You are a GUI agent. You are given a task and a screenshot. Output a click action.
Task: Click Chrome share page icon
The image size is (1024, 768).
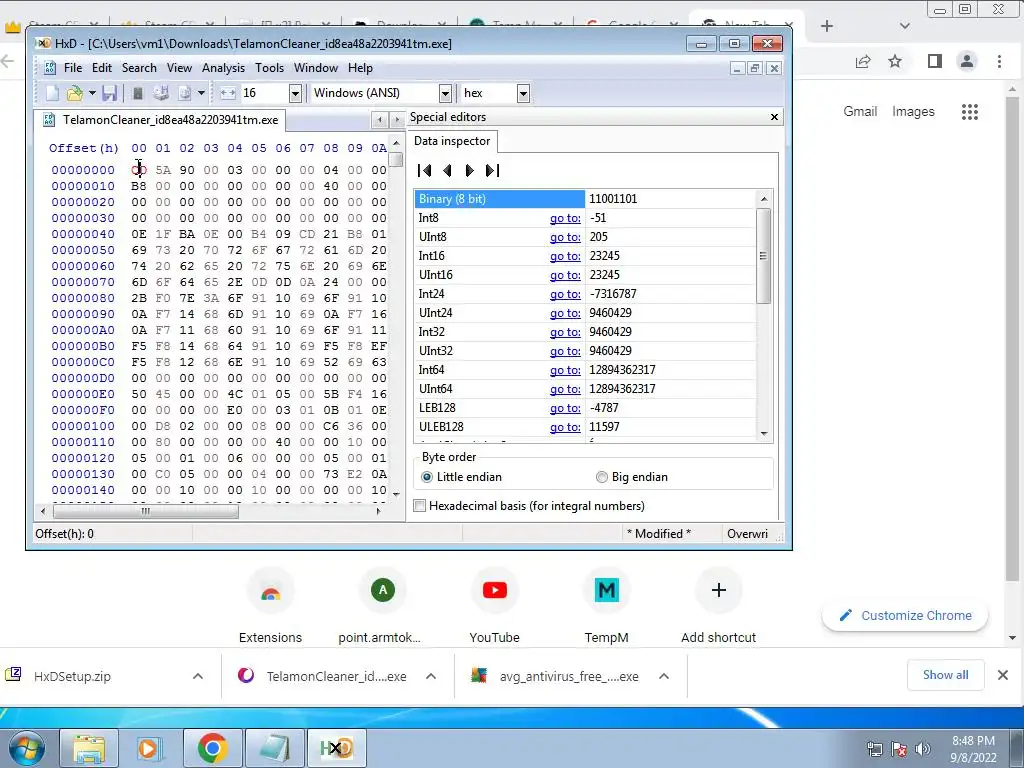pos(863,61)
